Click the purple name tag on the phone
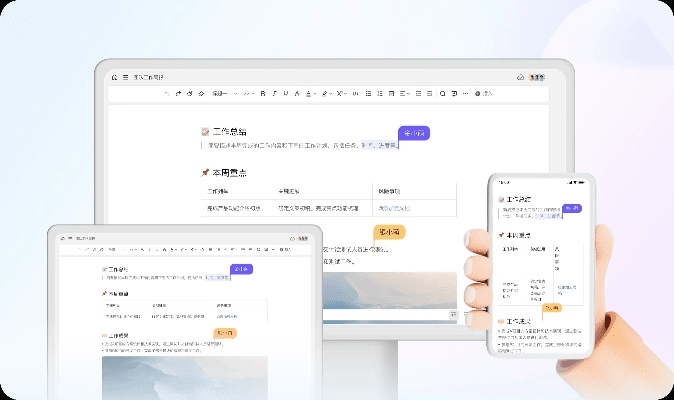 572,208
